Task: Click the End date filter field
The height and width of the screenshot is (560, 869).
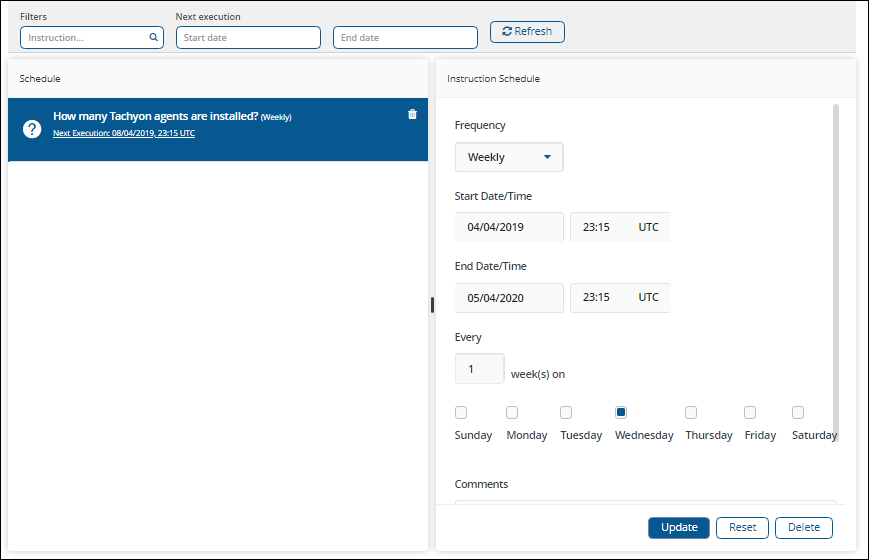Action: 405,38
